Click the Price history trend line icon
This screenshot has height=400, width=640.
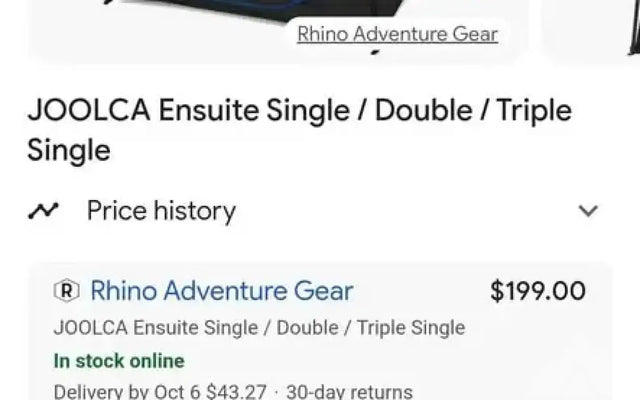coord(43,211)
